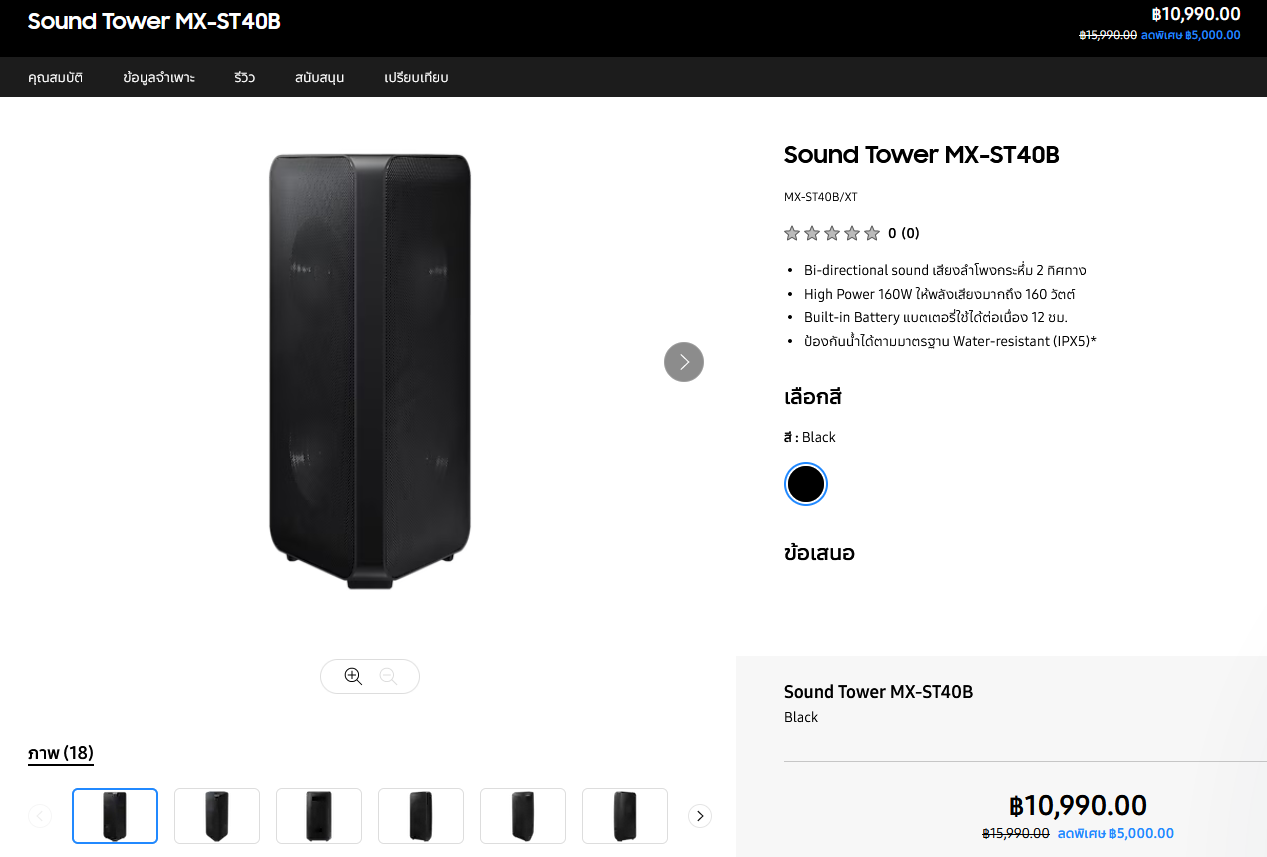The width and height of the screenshot is (1267, 857).
Task: Click the review count 0 (0) link
Action: click(904, 233)
